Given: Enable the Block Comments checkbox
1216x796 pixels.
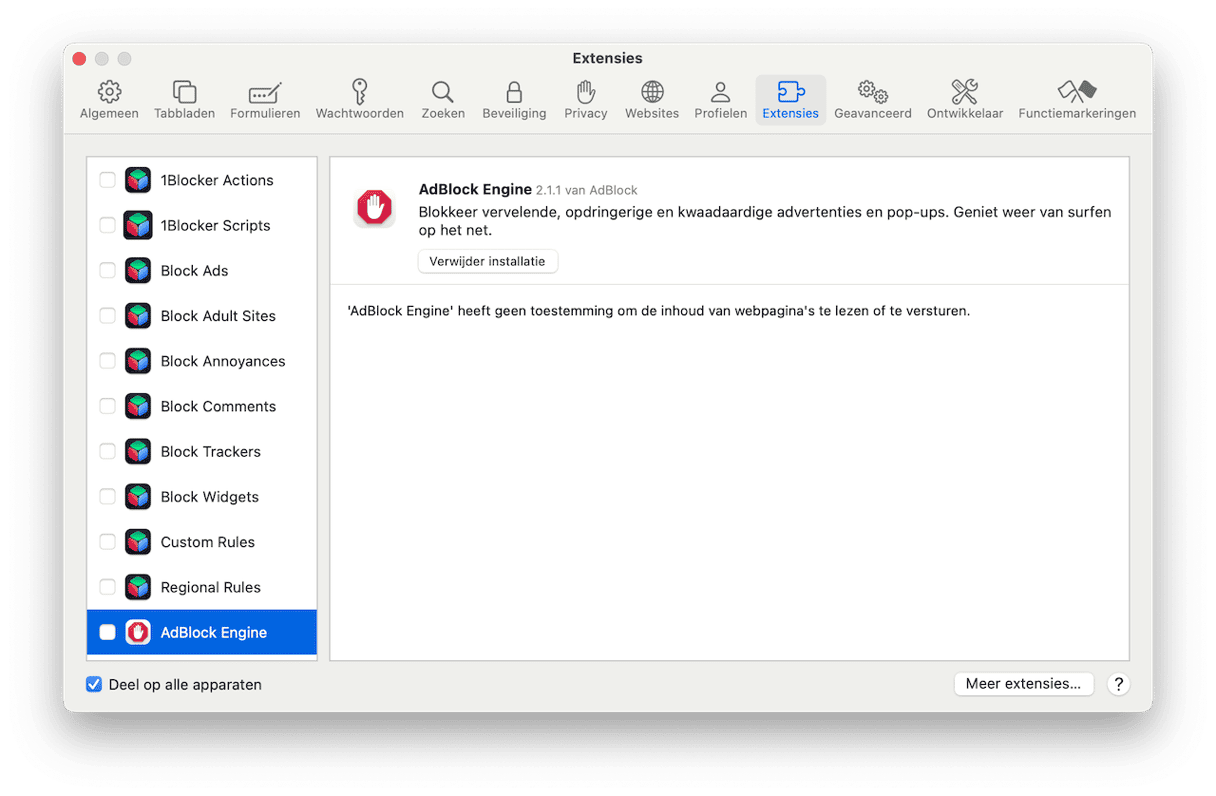Looking at the screenshot, I should click(x=107, y=406).
